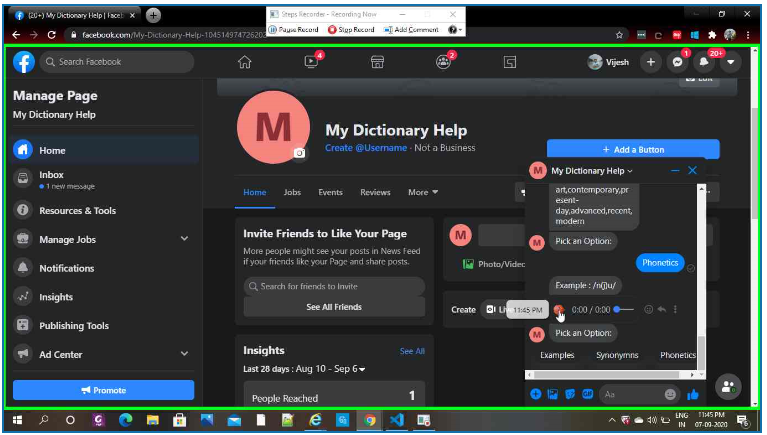This screenshot has height=435, width=767.
Task: Click Photo/Video in create post box
Action: click(x=494, y=264)
